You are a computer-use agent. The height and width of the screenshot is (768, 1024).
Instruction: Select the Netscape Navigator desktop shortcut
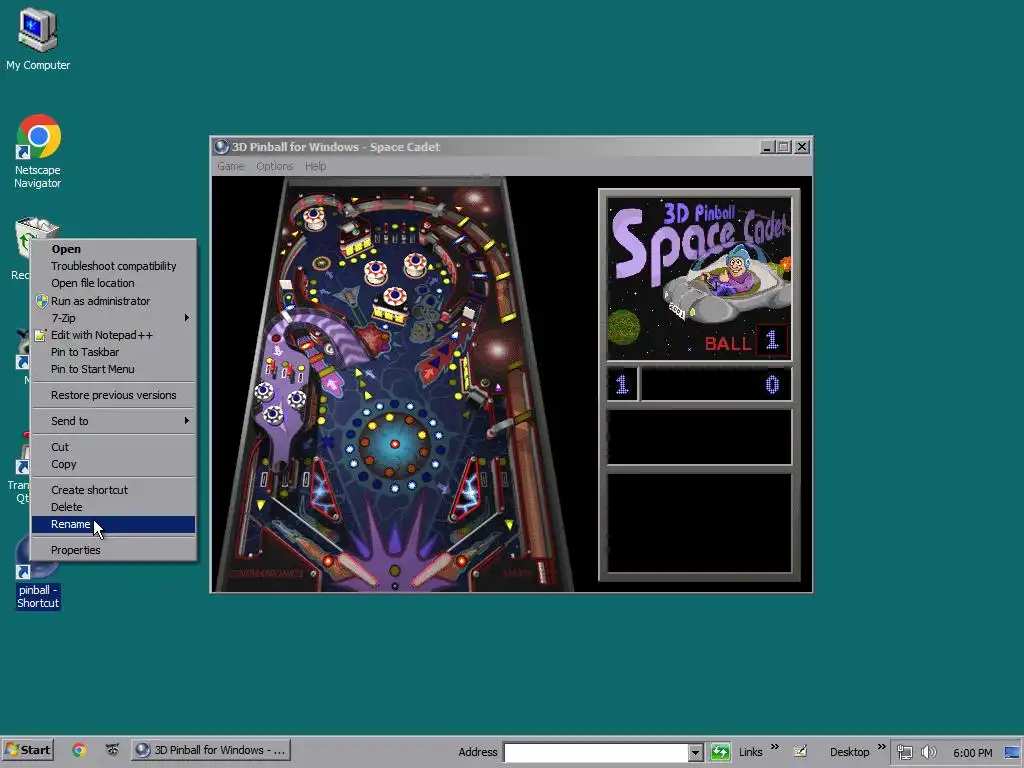[x=38, y=152]
